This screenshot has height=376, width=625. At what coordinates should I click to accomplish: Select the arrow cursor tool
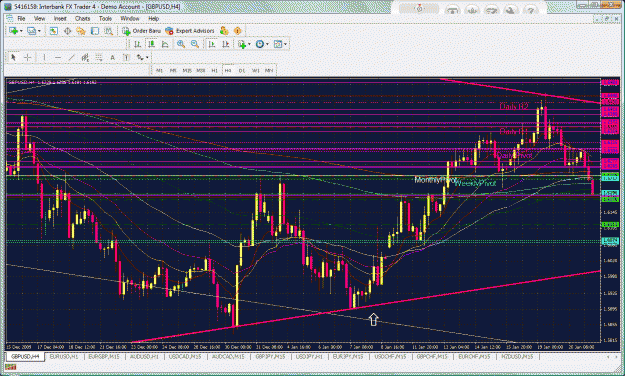point(13,58)
